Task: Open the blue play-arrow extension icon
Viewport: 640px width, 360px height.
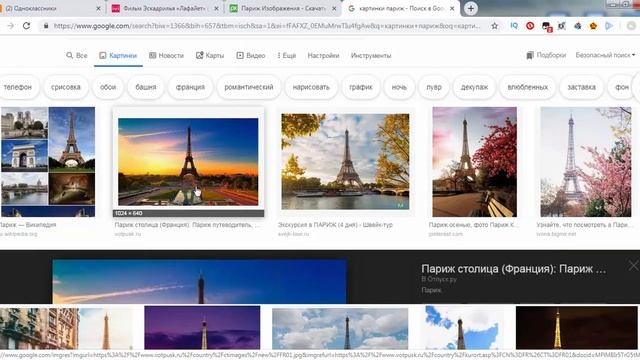Action: coord(609,26)
